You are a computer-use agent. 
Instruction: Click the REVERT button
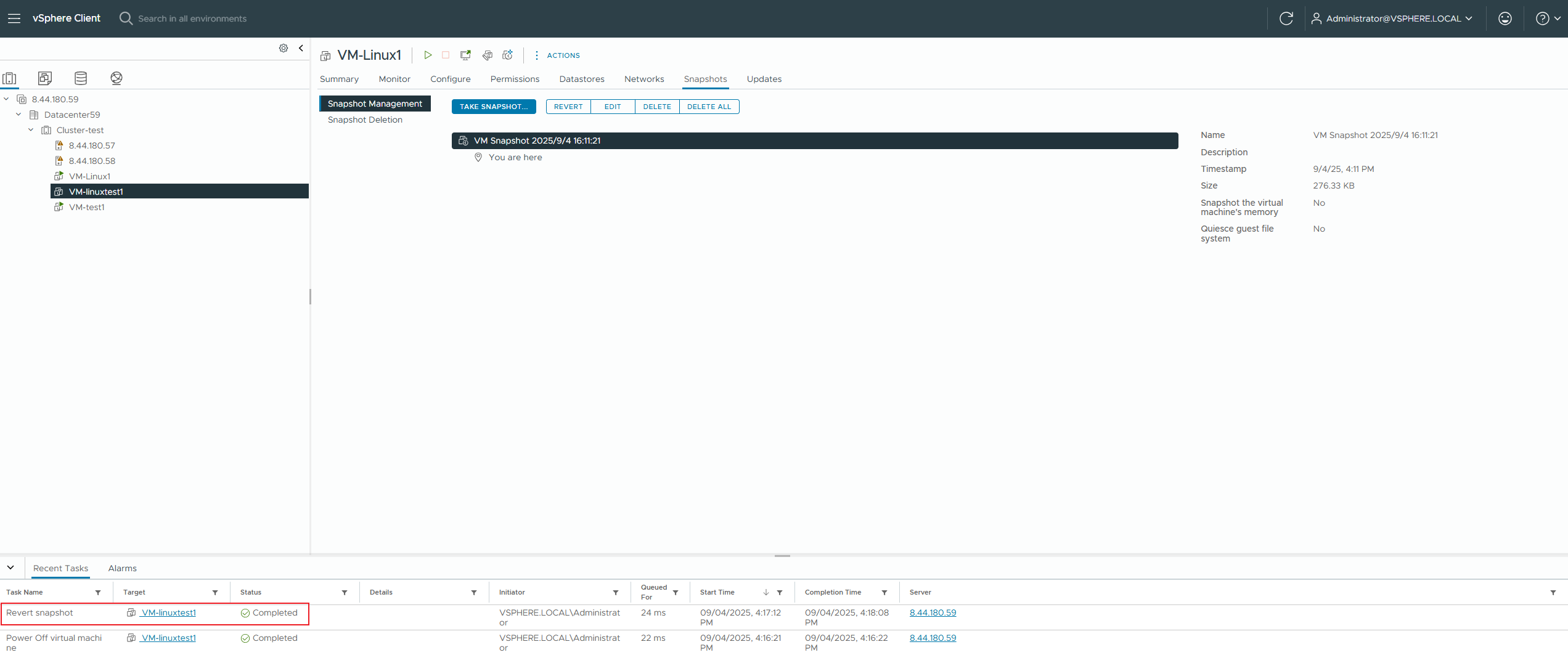pyautogui.click(x=568, y=107)
